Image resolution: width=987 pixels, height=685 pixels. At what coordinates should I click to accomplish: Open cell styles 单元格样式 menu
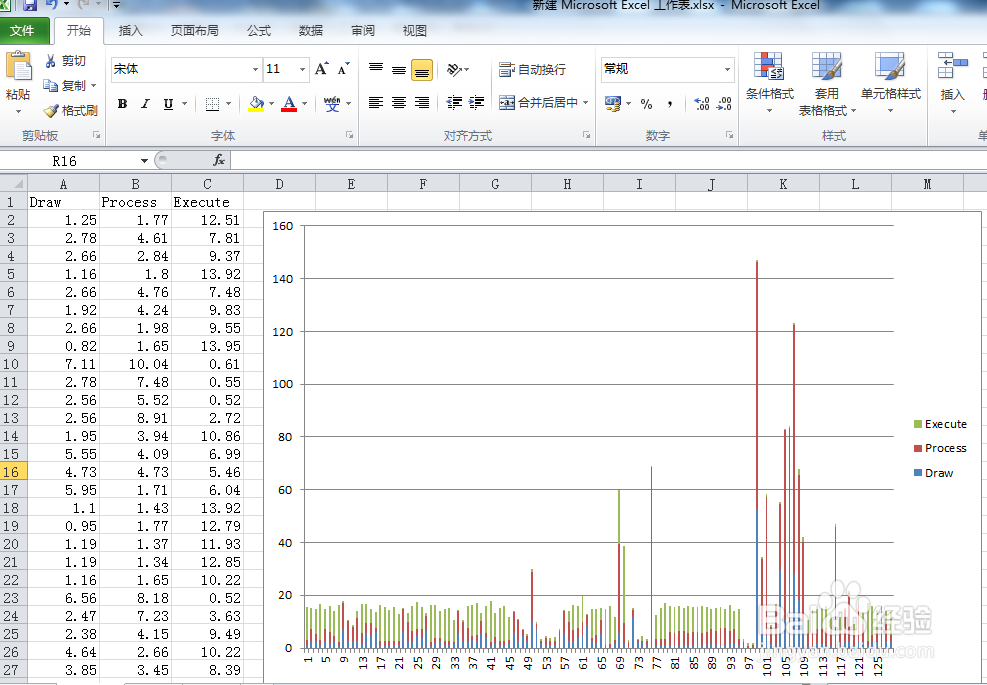coord(890,83)
